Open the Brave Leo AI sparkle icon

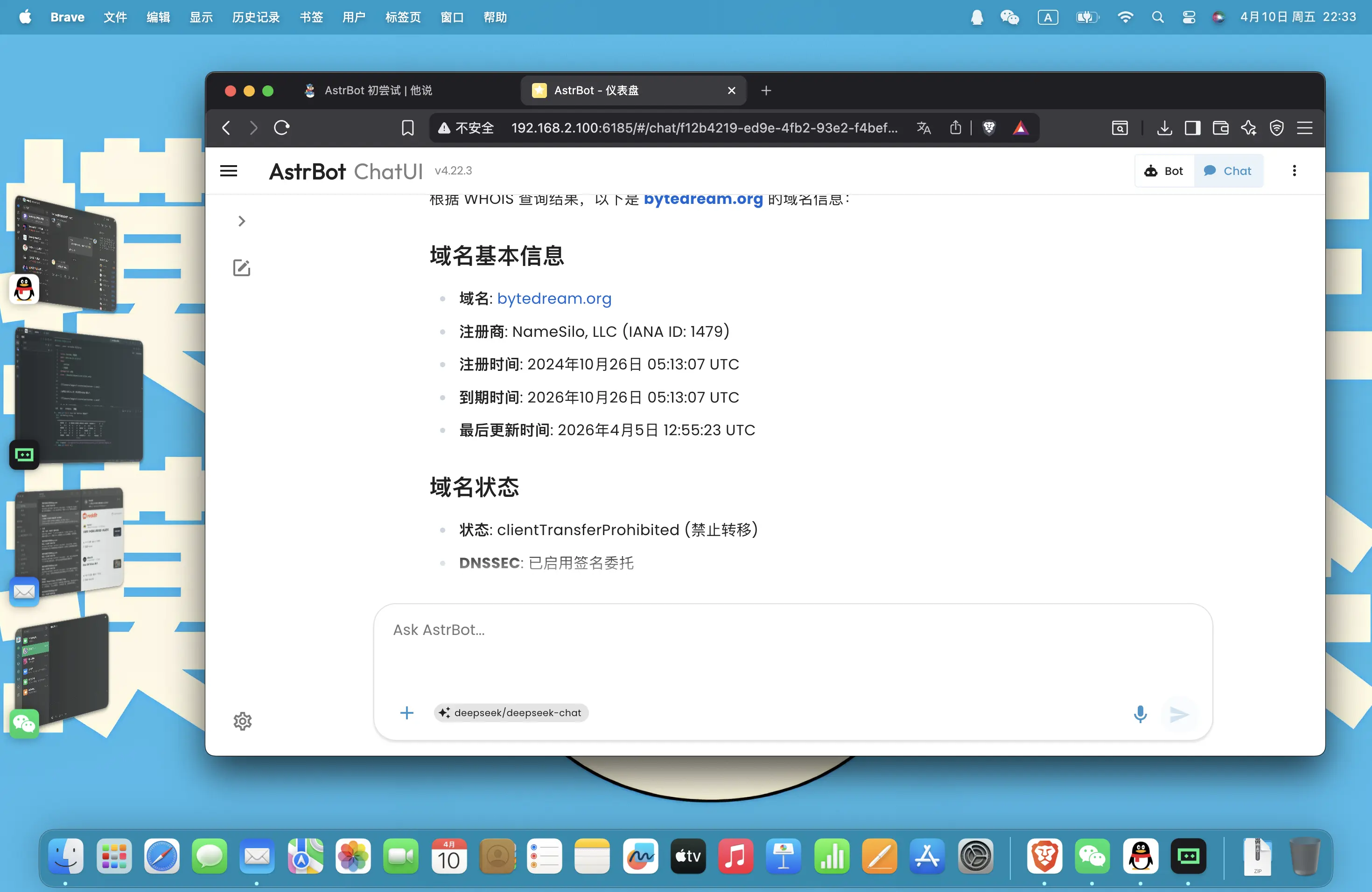[x=1249, y=128]
